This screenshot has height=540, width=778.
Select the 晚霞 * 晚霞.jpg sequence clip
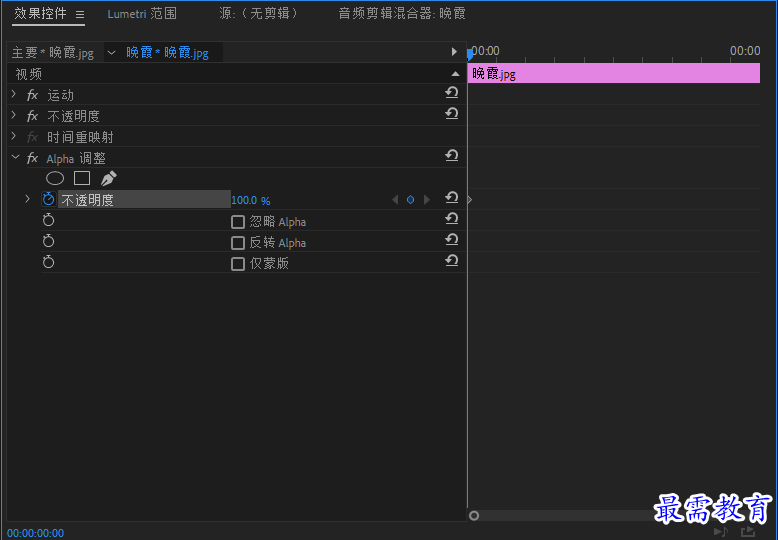[167, 53]
